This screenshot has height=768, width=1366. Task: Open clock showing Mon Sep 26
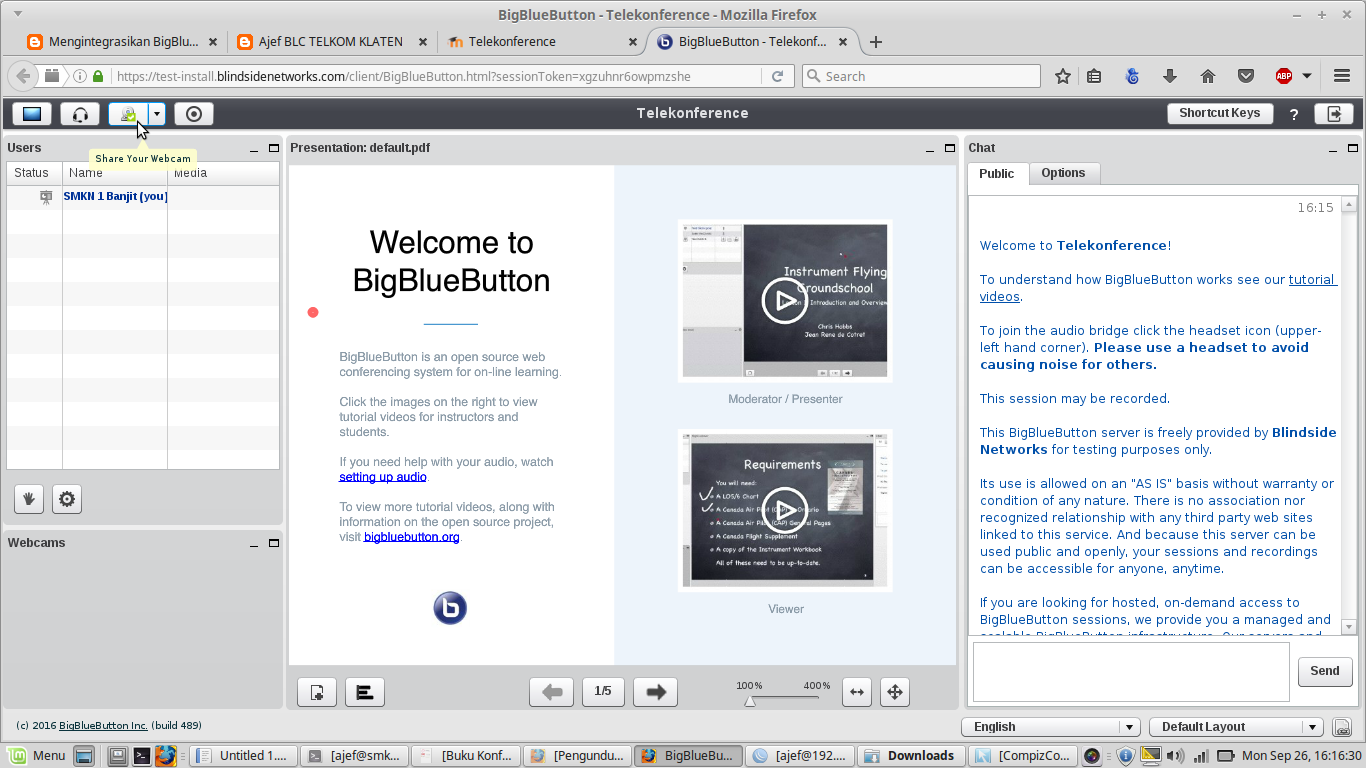pos(1303,756)
